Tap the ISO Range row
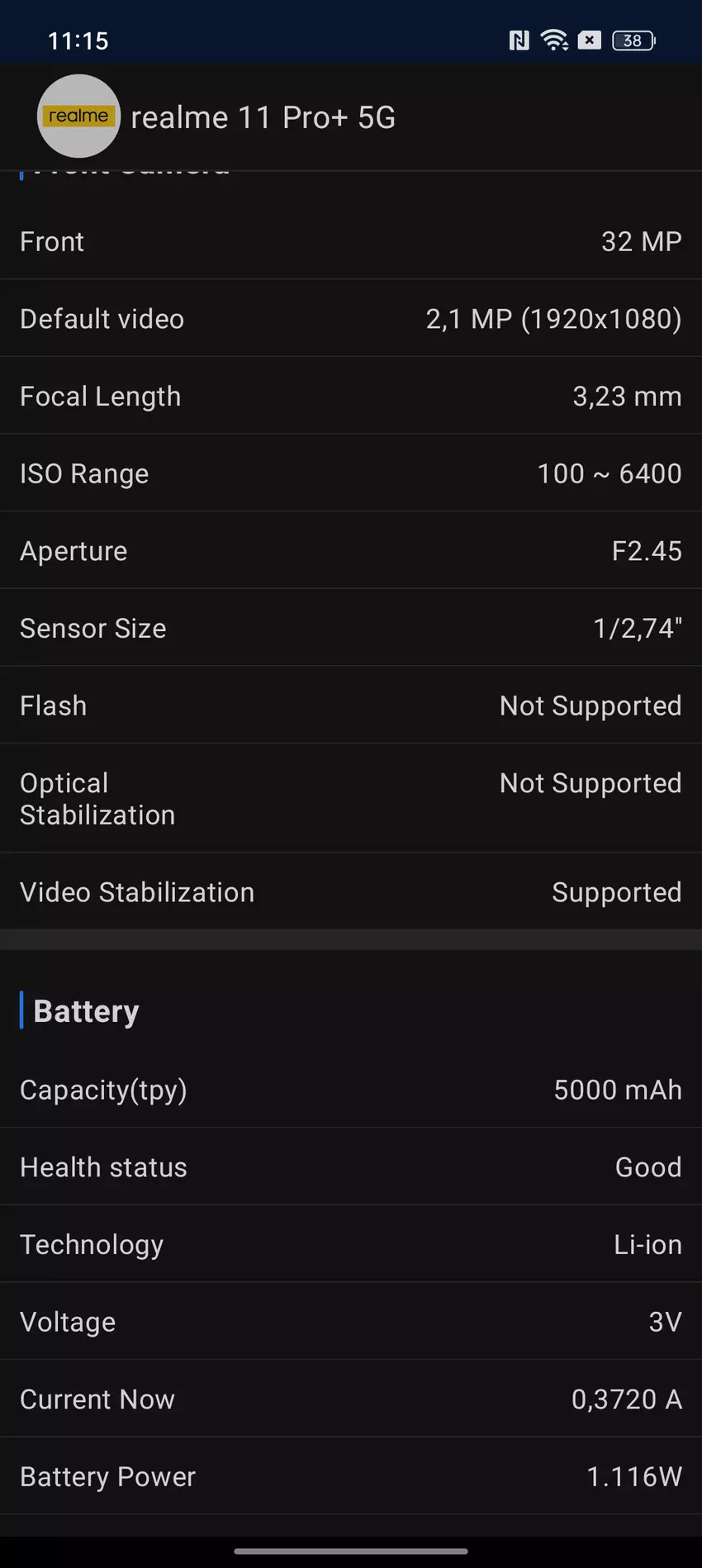Viewport: 702px width, 1568px height. point(351,473)
